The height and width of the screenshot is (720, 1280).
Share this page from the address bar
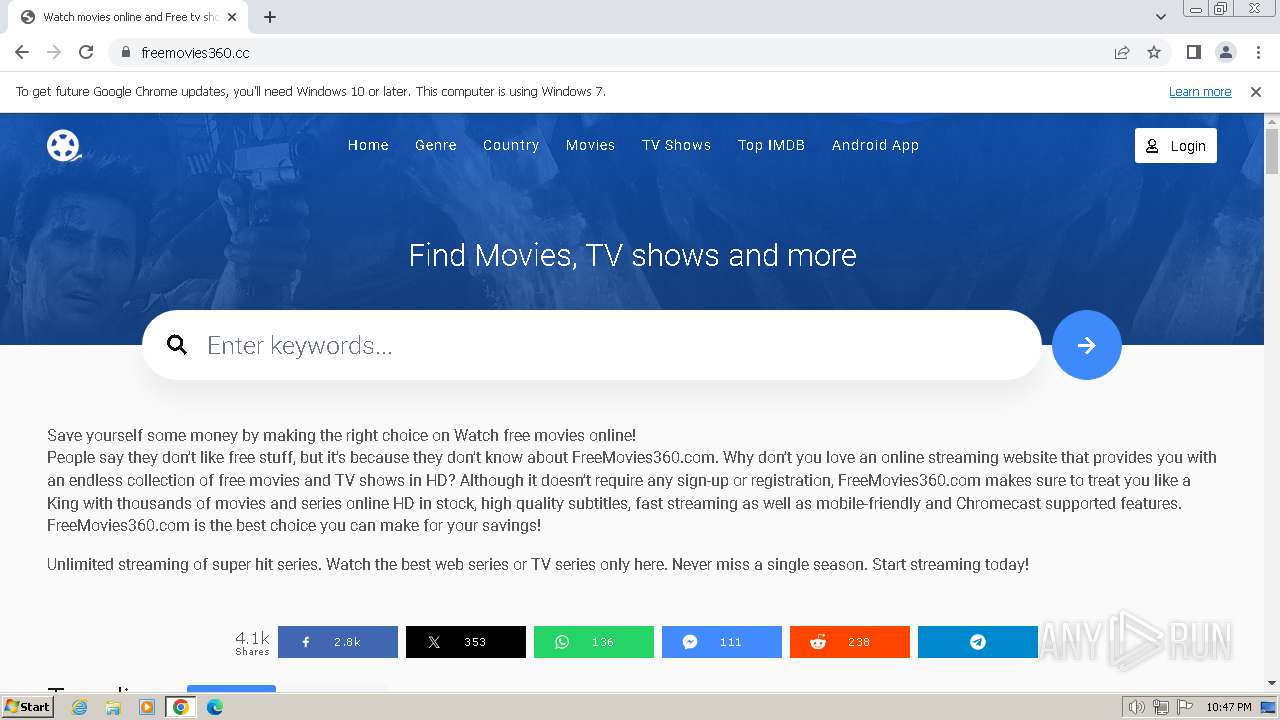click(1122, 52)
